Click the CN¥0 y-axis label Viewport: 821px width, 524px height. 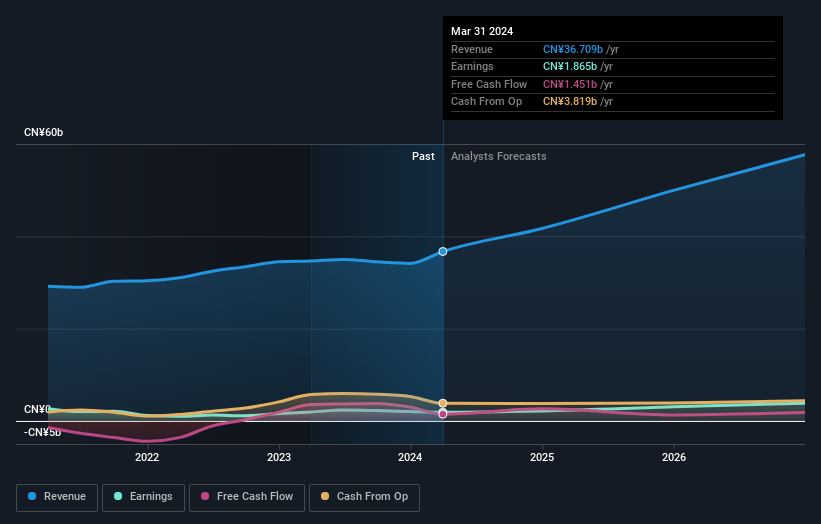37,409
